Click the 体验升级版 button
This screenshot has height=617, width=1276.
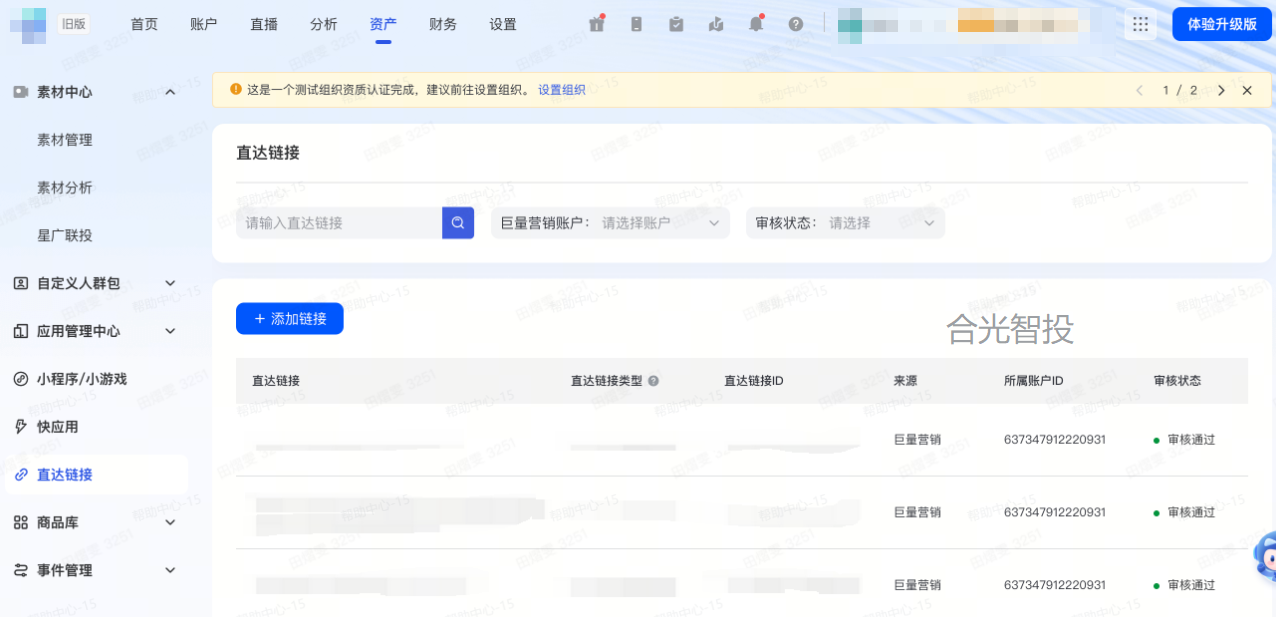pos(1222,24)
